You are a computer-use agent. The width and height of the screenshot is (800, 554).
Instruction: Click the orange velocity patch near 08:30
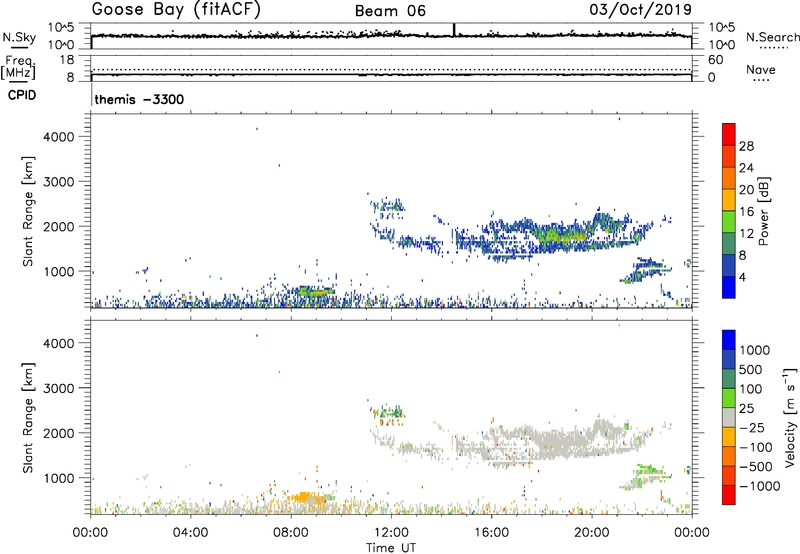pyautogui.click(x=307, y=498)
